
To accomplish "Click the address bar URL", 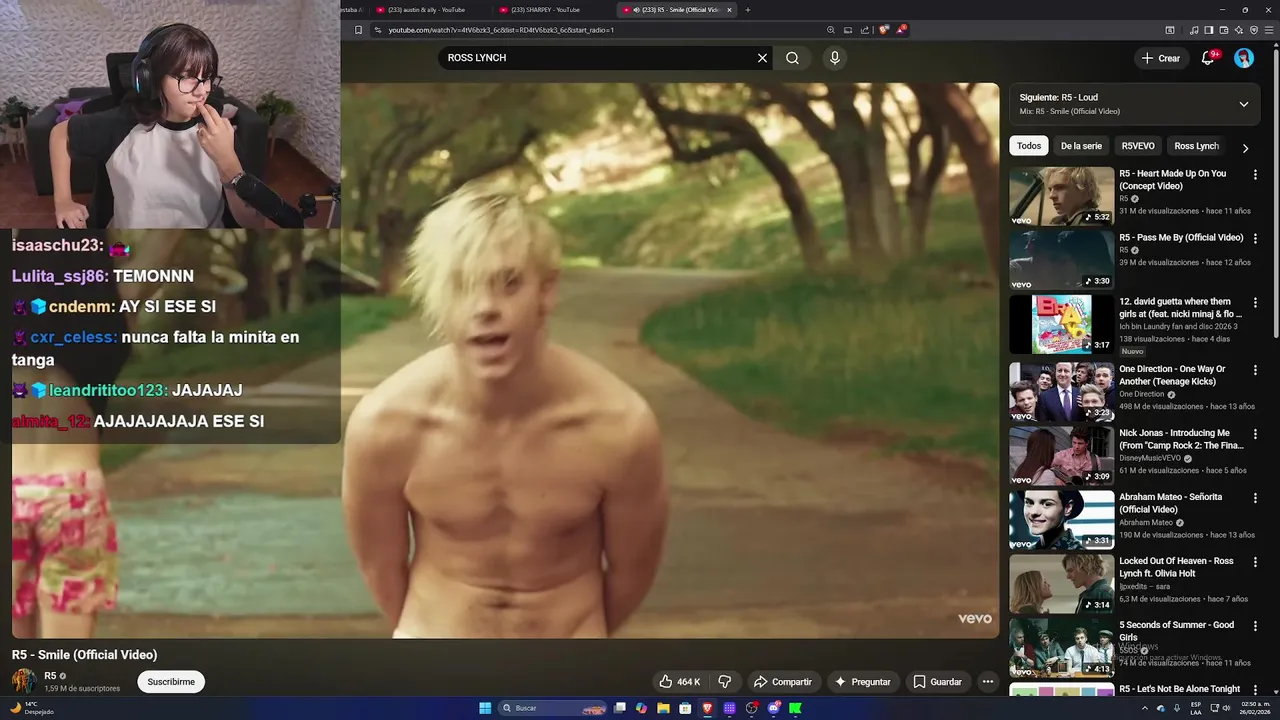I will click(x=501, y=30).
